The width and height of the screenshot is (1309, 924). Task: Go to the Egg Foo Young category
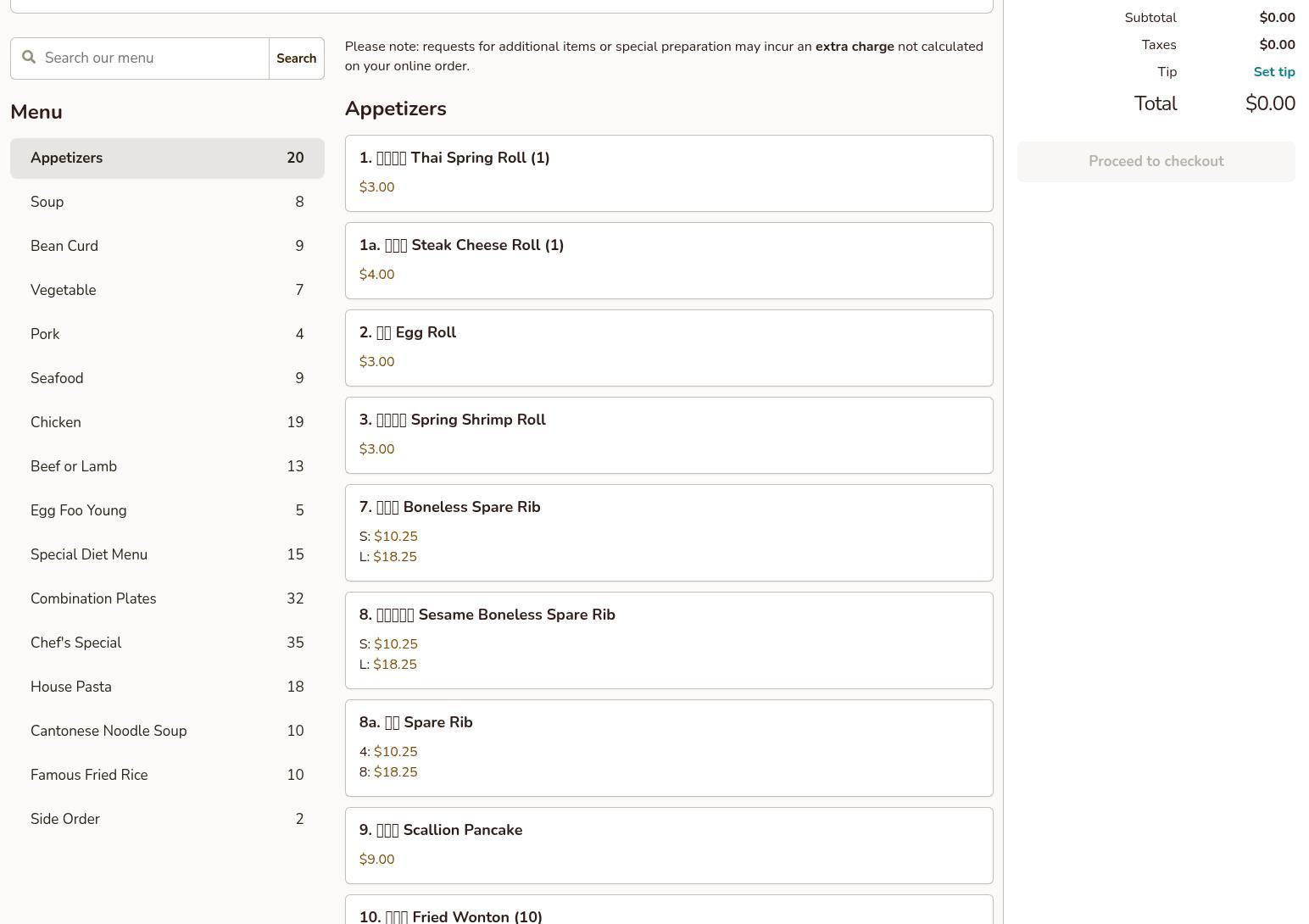coord(167,511)
